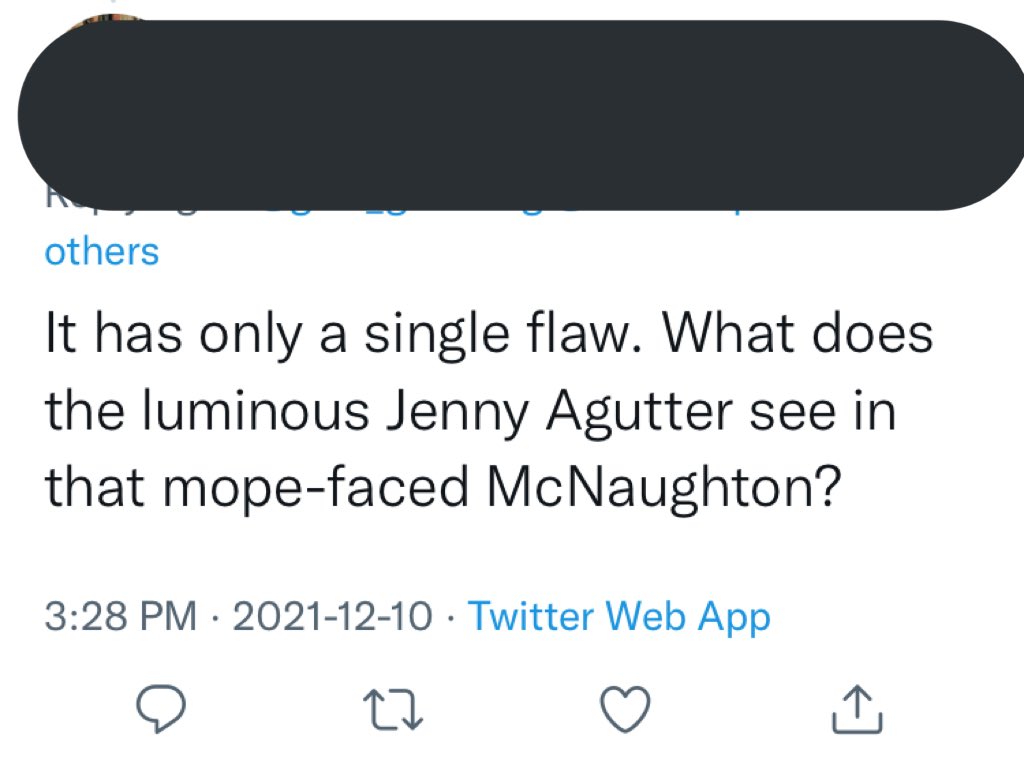1024x765 pixels.
Task: Like the tweet with the heart icon
Action: coord(627,708)
